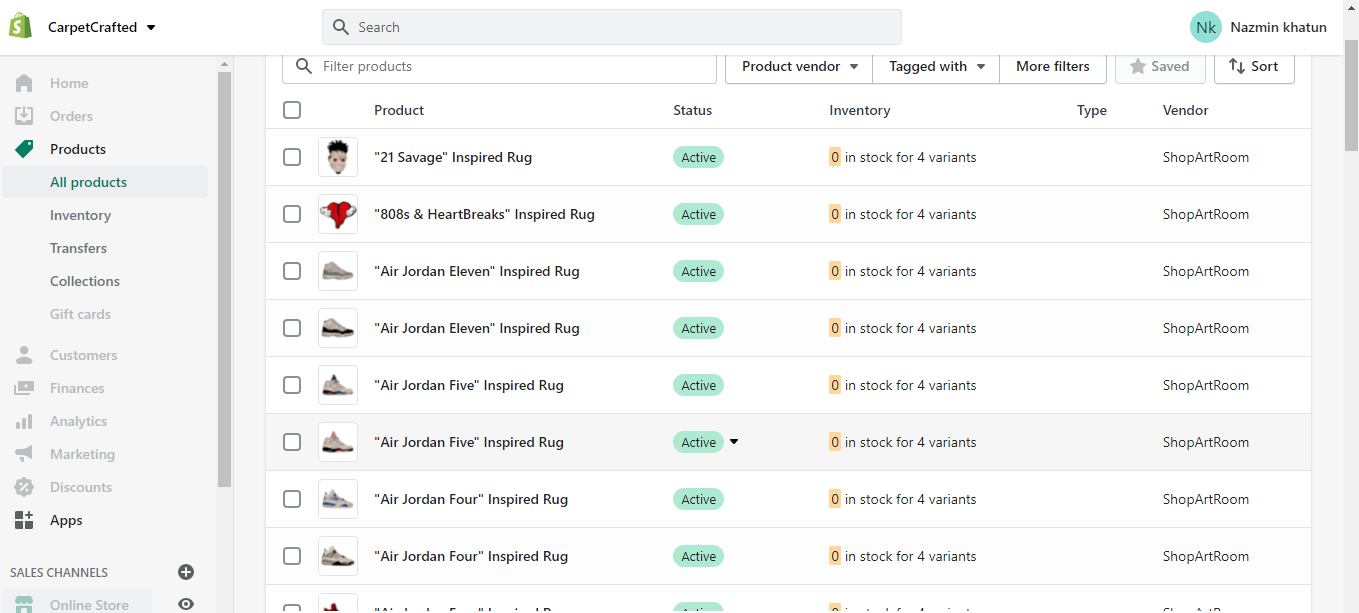Open Collections in the Products submenu
The width and height of the screenshot is (1359, 613).
point(85,281)
